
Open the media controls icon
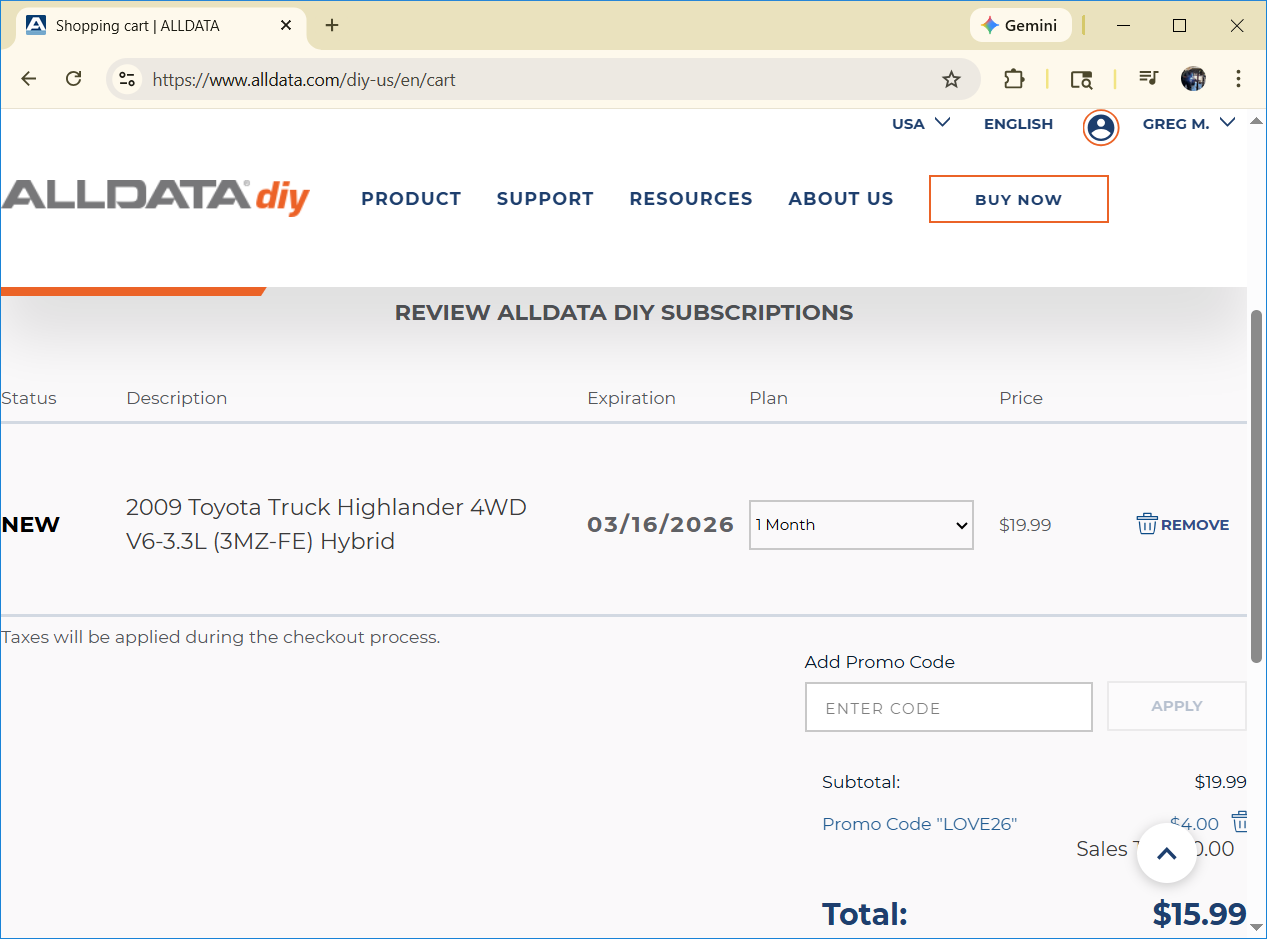pyautogui.click(x=1148, y=79)
